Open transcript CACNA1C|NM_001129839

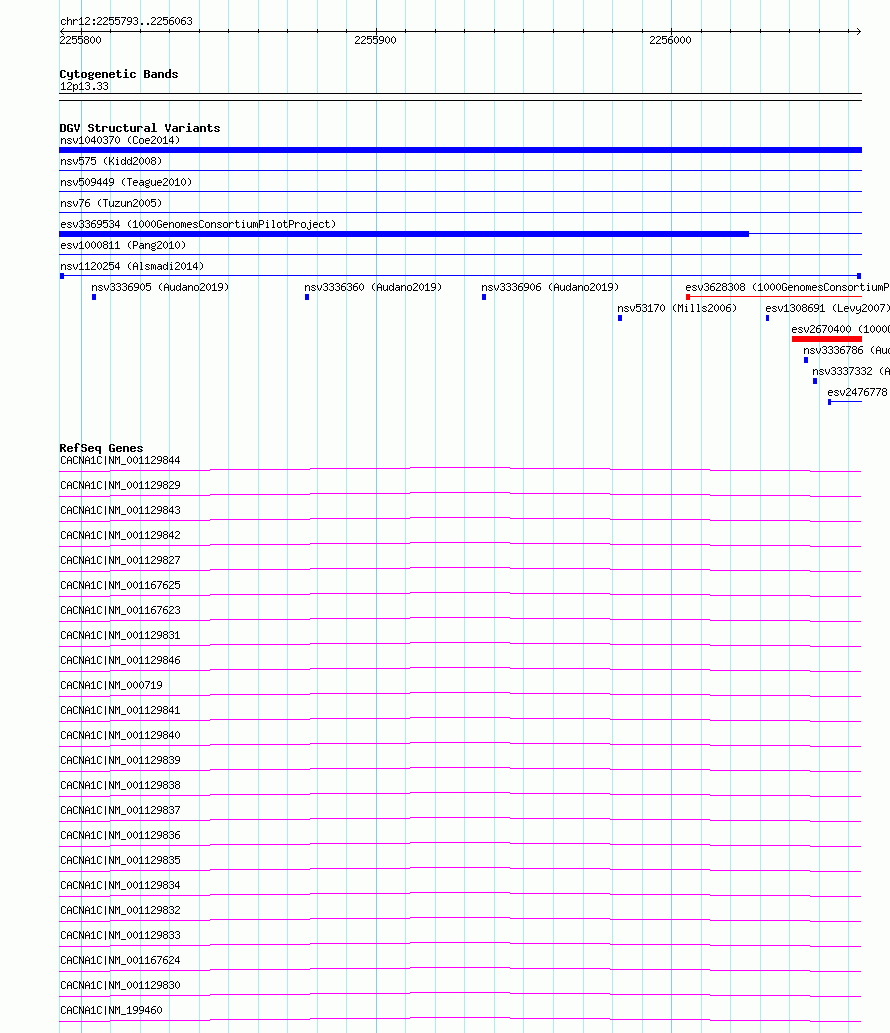coord(120,761)
